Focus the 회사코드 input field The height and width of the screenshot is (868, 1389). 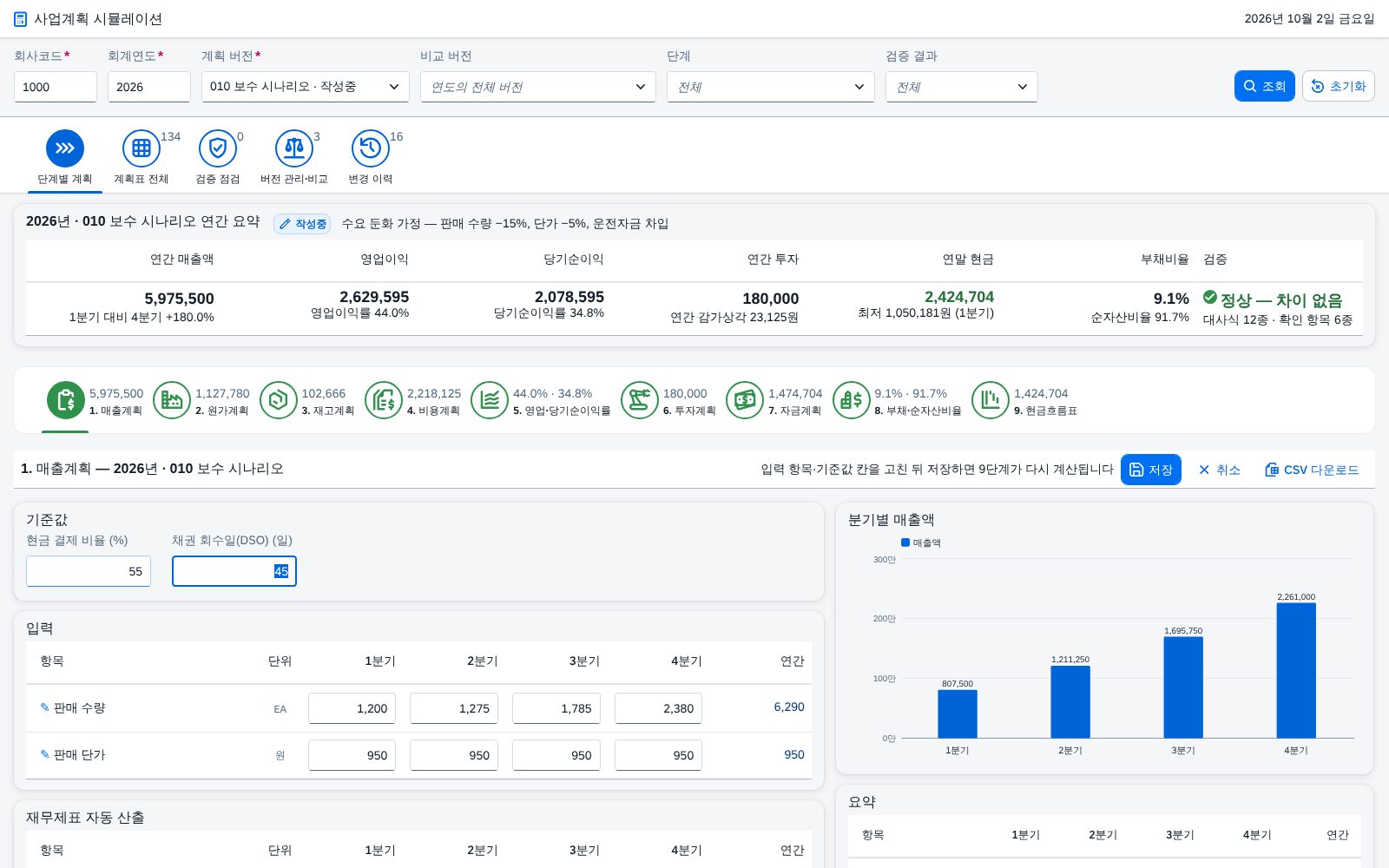[x=56, y=87]
